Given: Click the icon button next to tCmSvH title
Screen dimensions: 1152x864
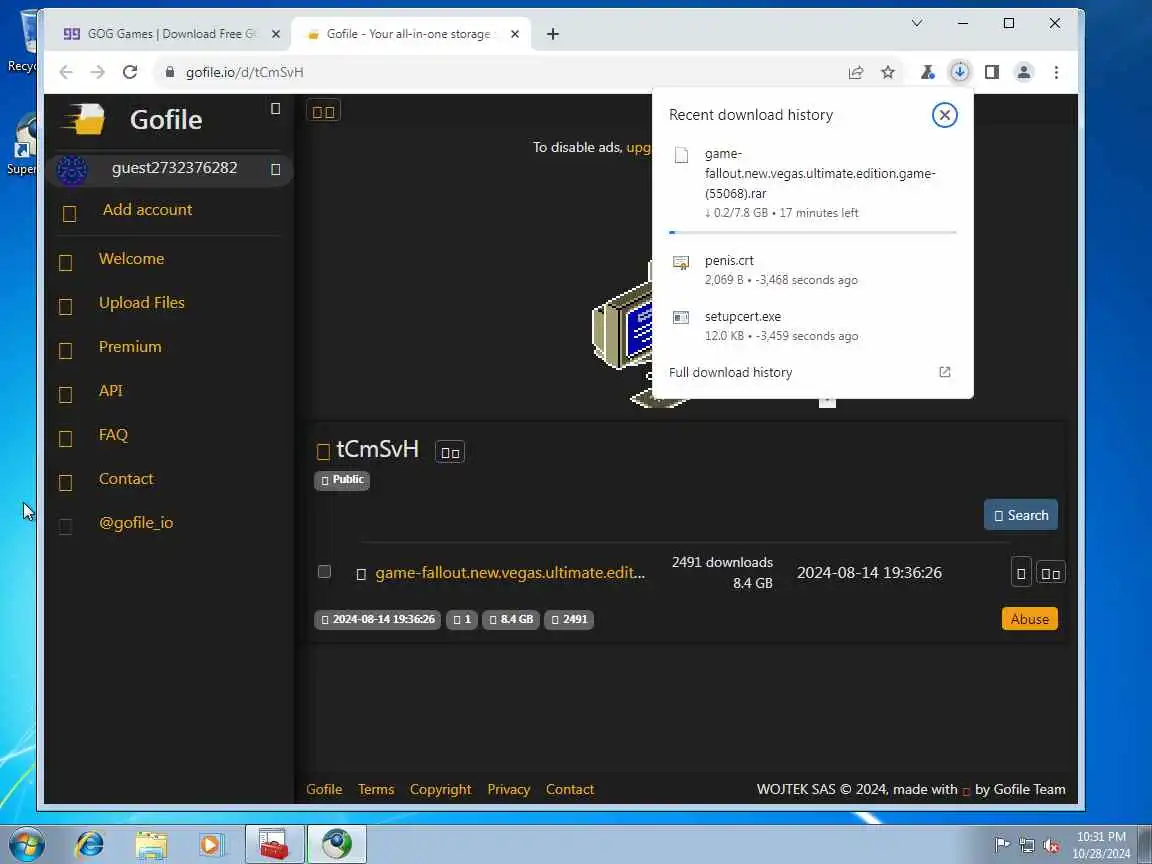Looking at the screenshot, I should coord(450,452).
